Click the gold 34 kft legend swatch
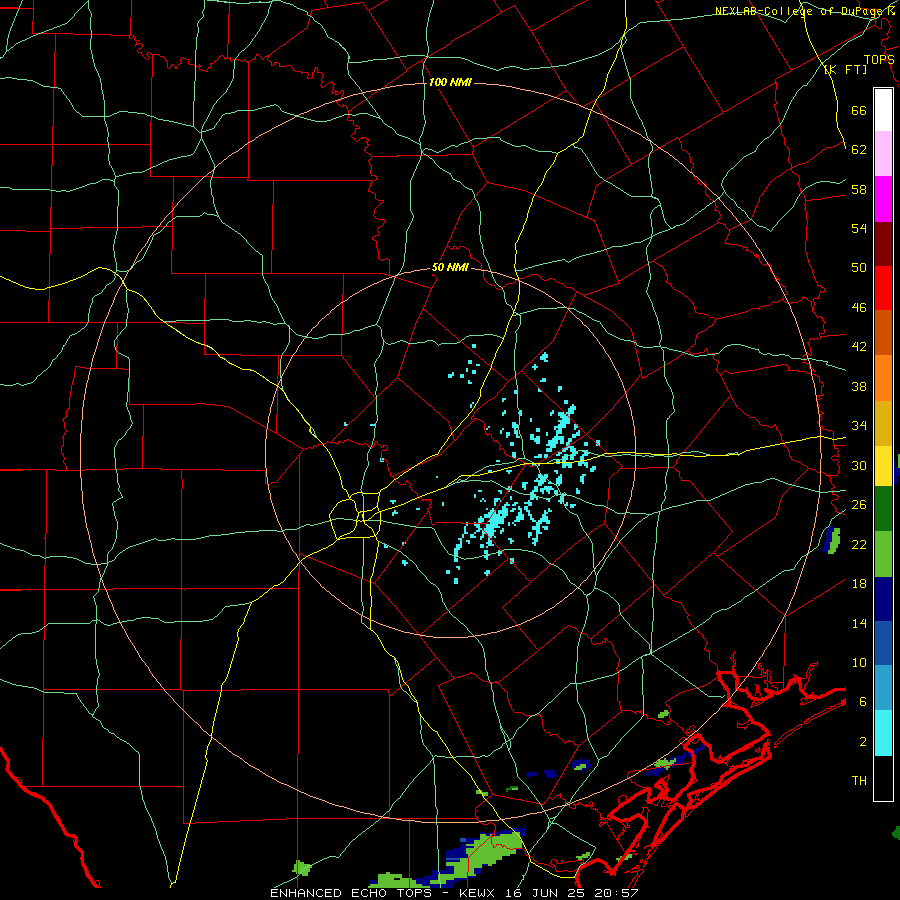 883,423
